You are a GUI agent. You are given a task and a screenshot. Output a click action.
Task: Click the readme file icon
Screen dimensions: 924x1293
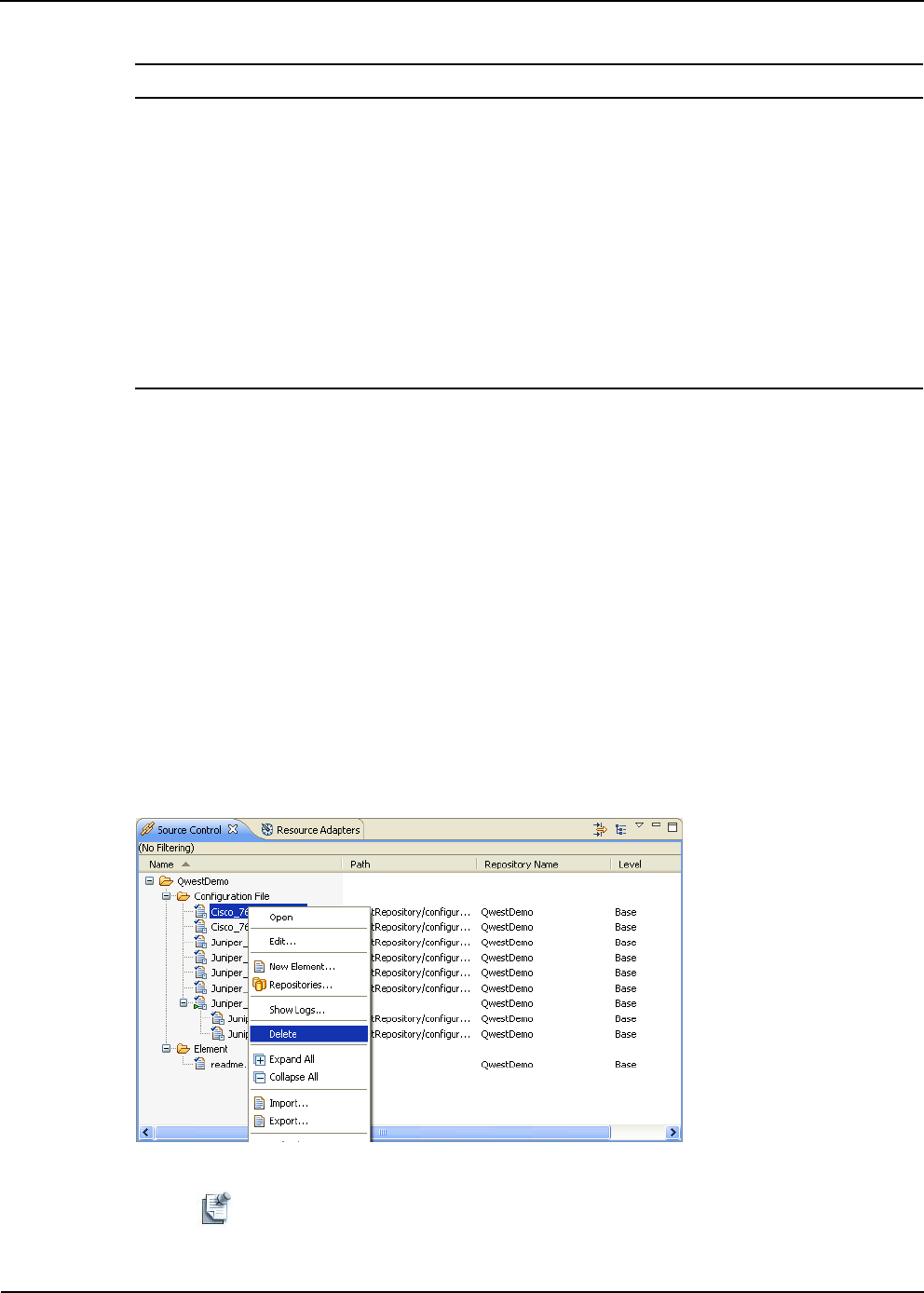coord(199,1064)
